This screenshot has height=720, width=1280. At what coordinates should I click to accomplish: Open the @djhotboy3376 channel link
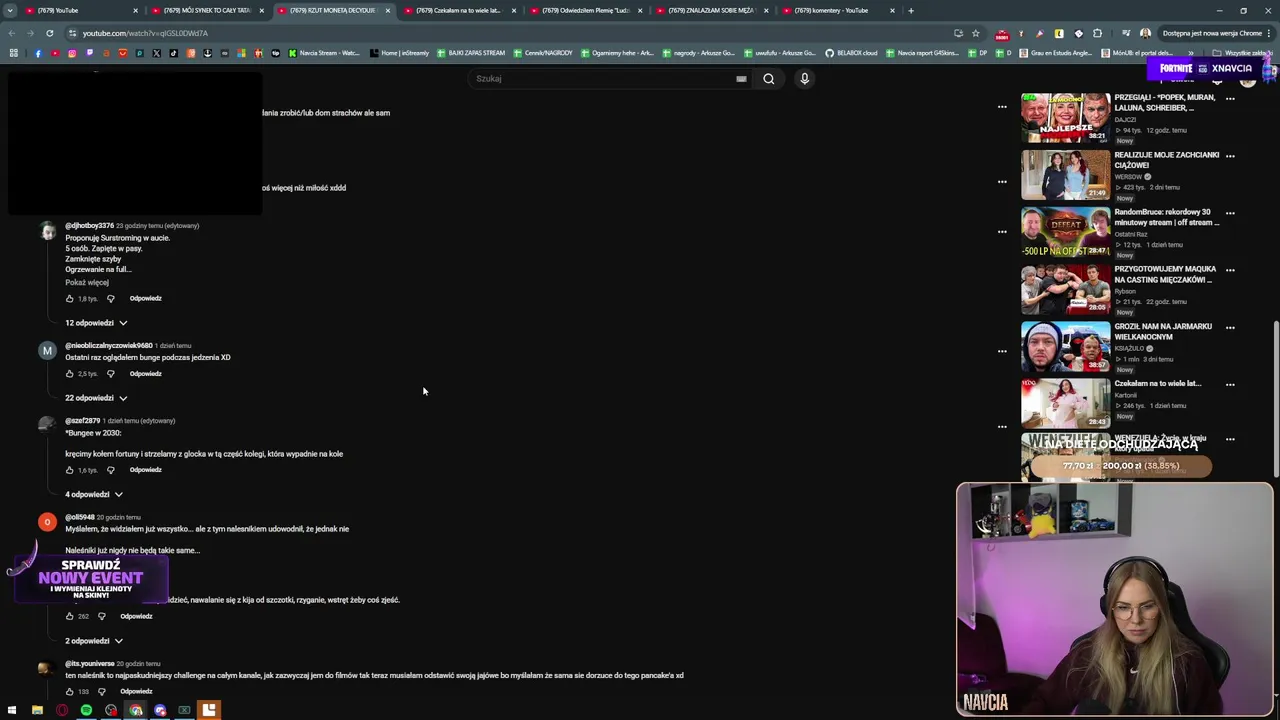89,226
